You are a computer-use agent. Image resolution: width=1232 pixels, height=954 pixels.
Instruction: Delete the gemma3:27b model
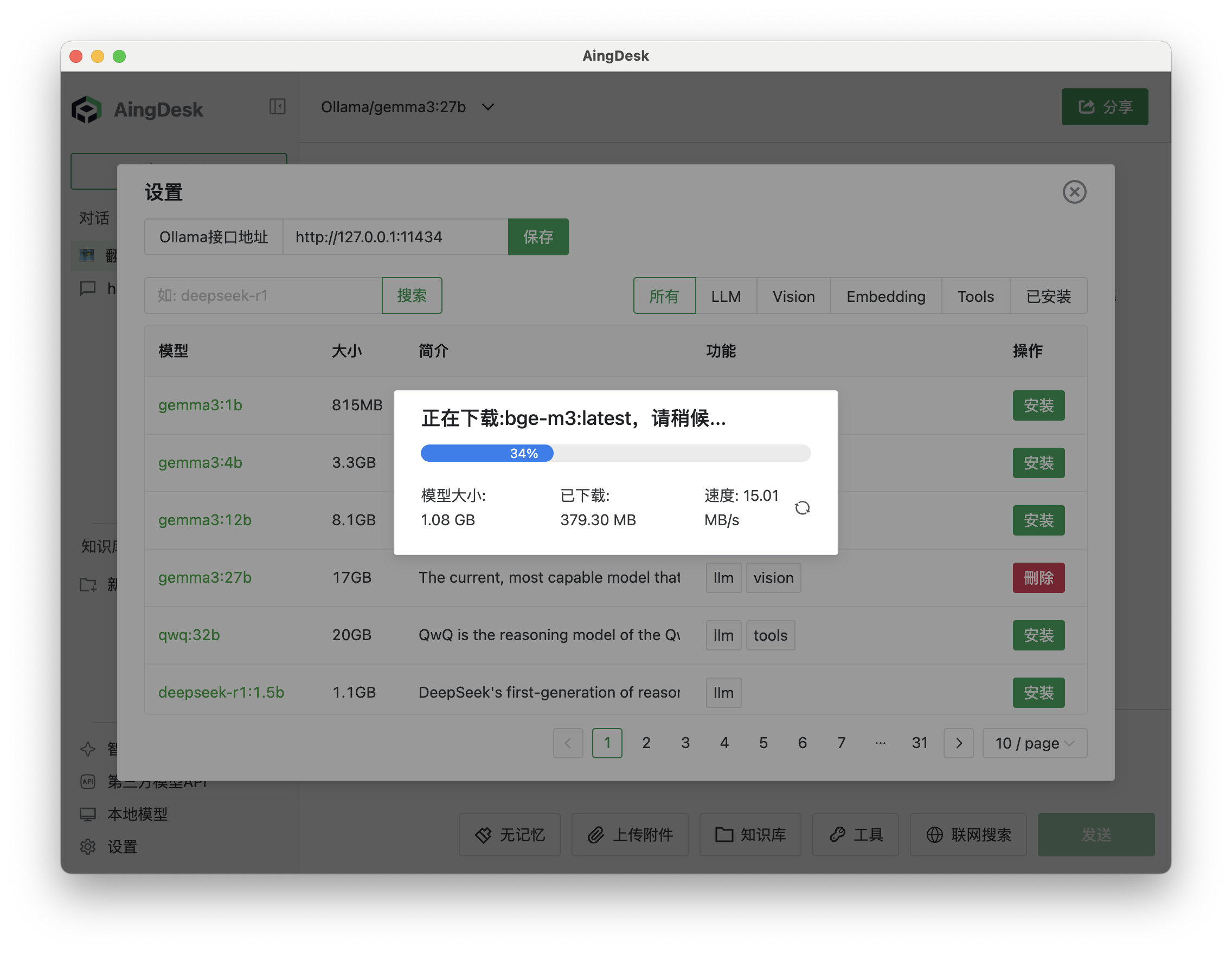tap(1038, 578)
